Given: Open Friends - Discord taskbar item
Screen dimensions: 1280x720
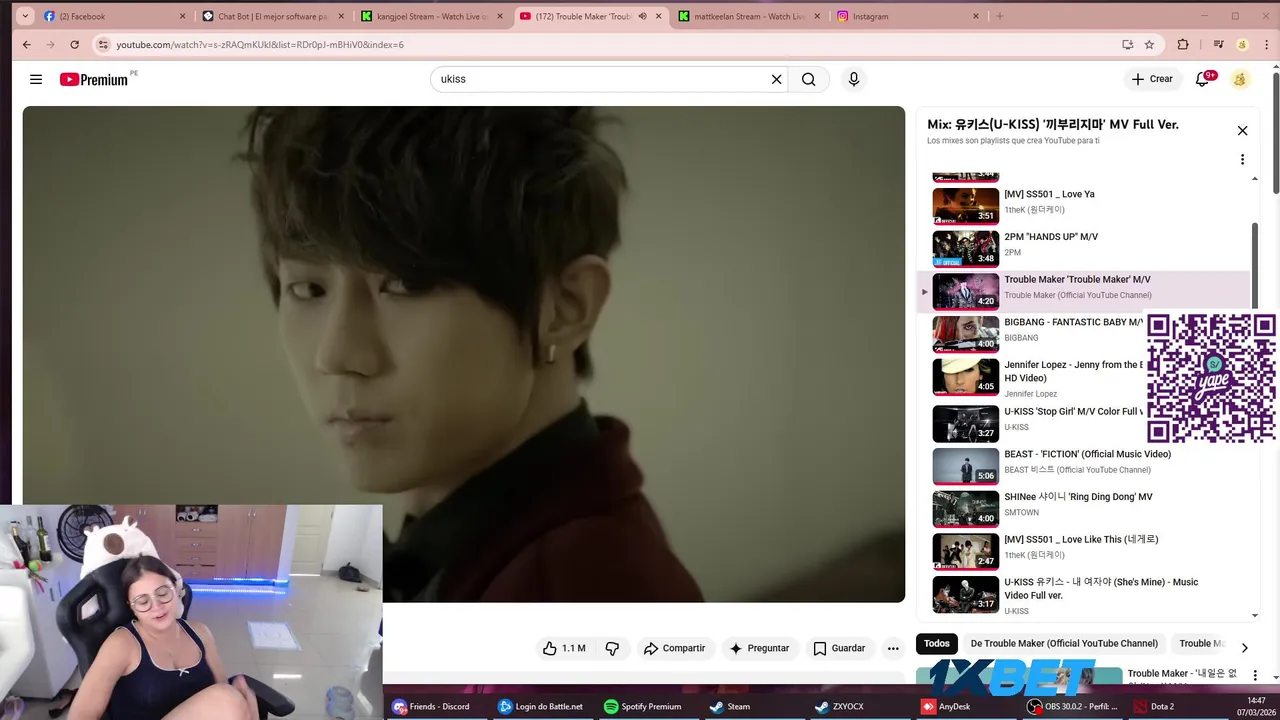Looking at the screenshot, I should point(431,706).
